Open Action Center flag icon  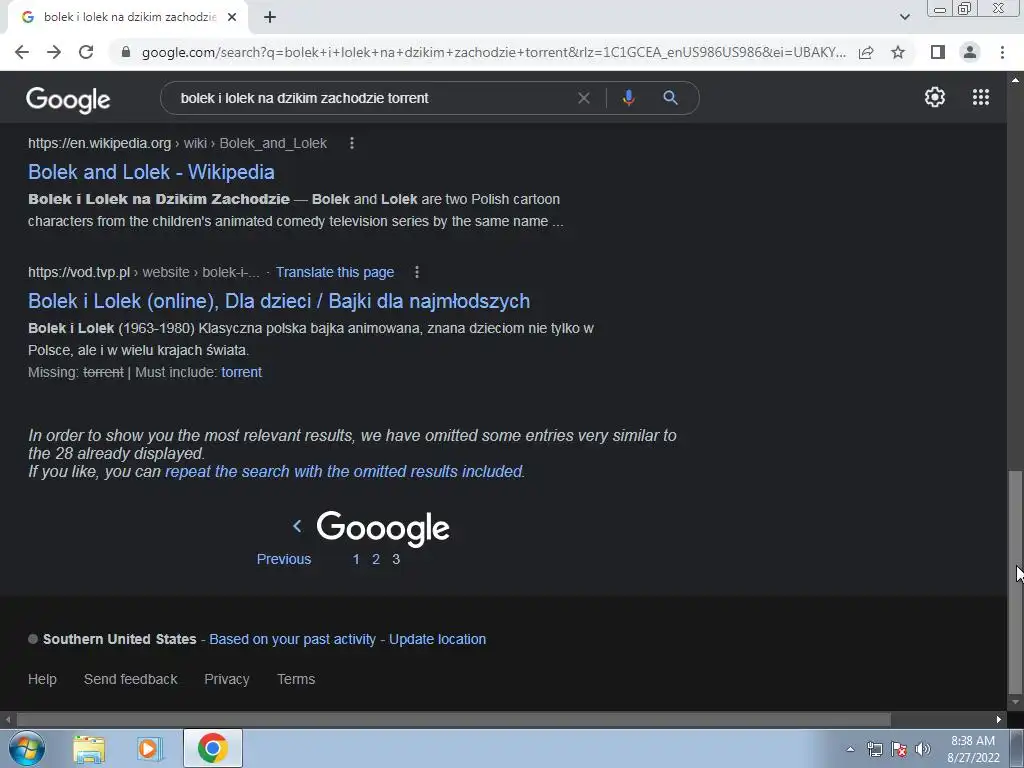point(899,749)
